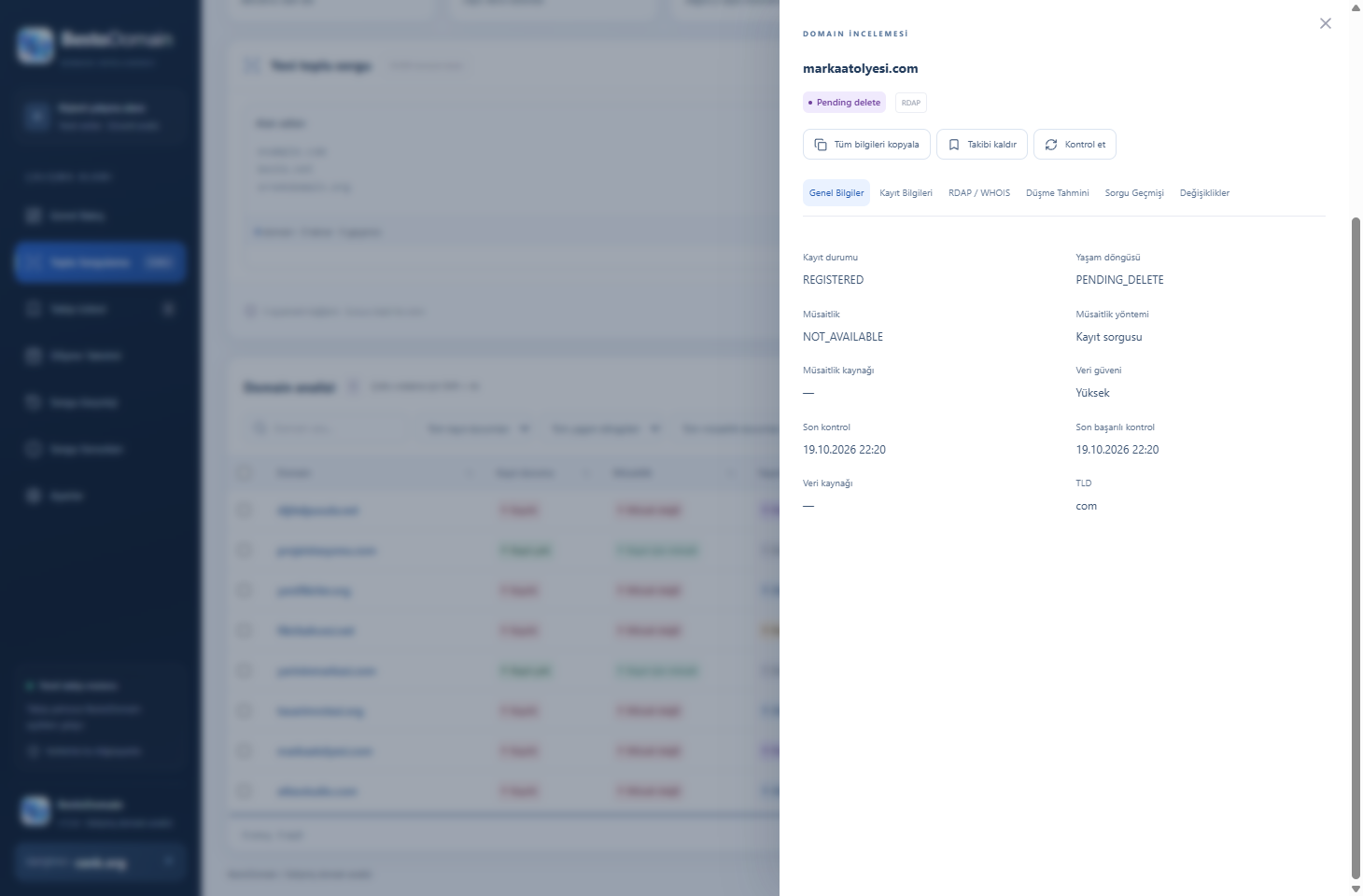
Task: Click the Tüm bilgileri kopyala copy button
Action: coord(866,145)
